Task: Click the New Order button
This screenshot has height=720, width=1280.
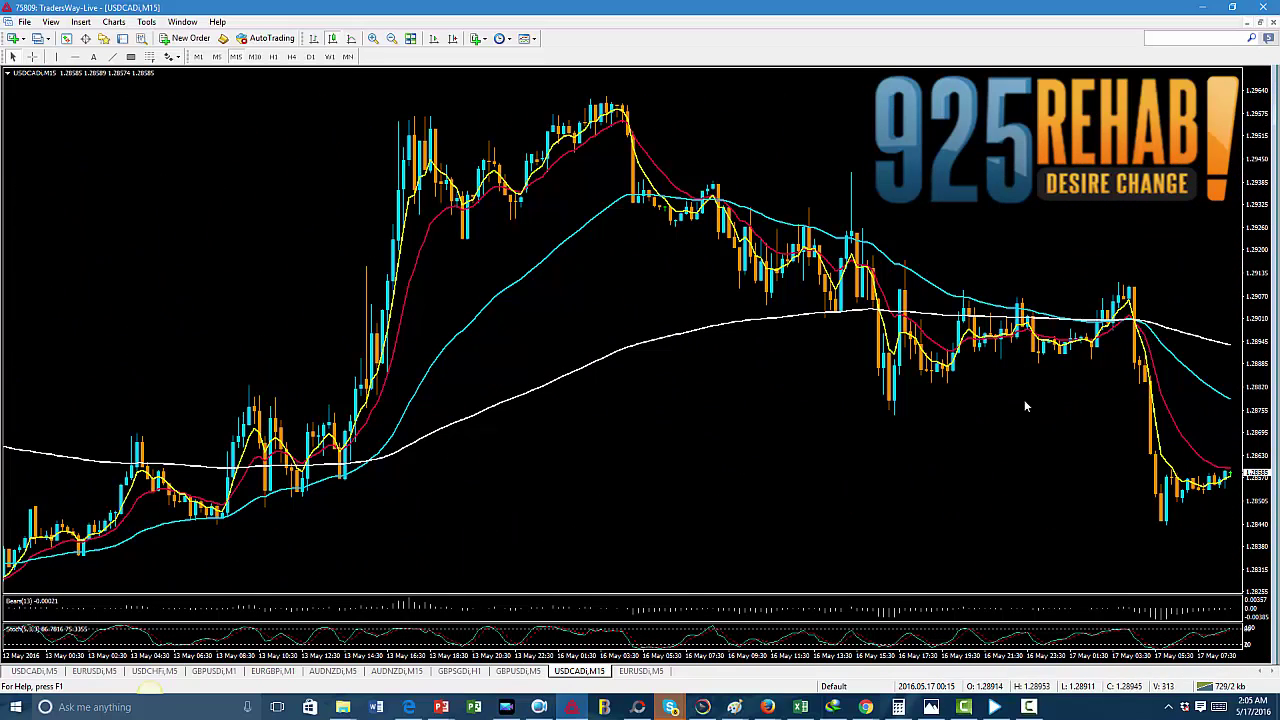Action: tap(185, 39)
